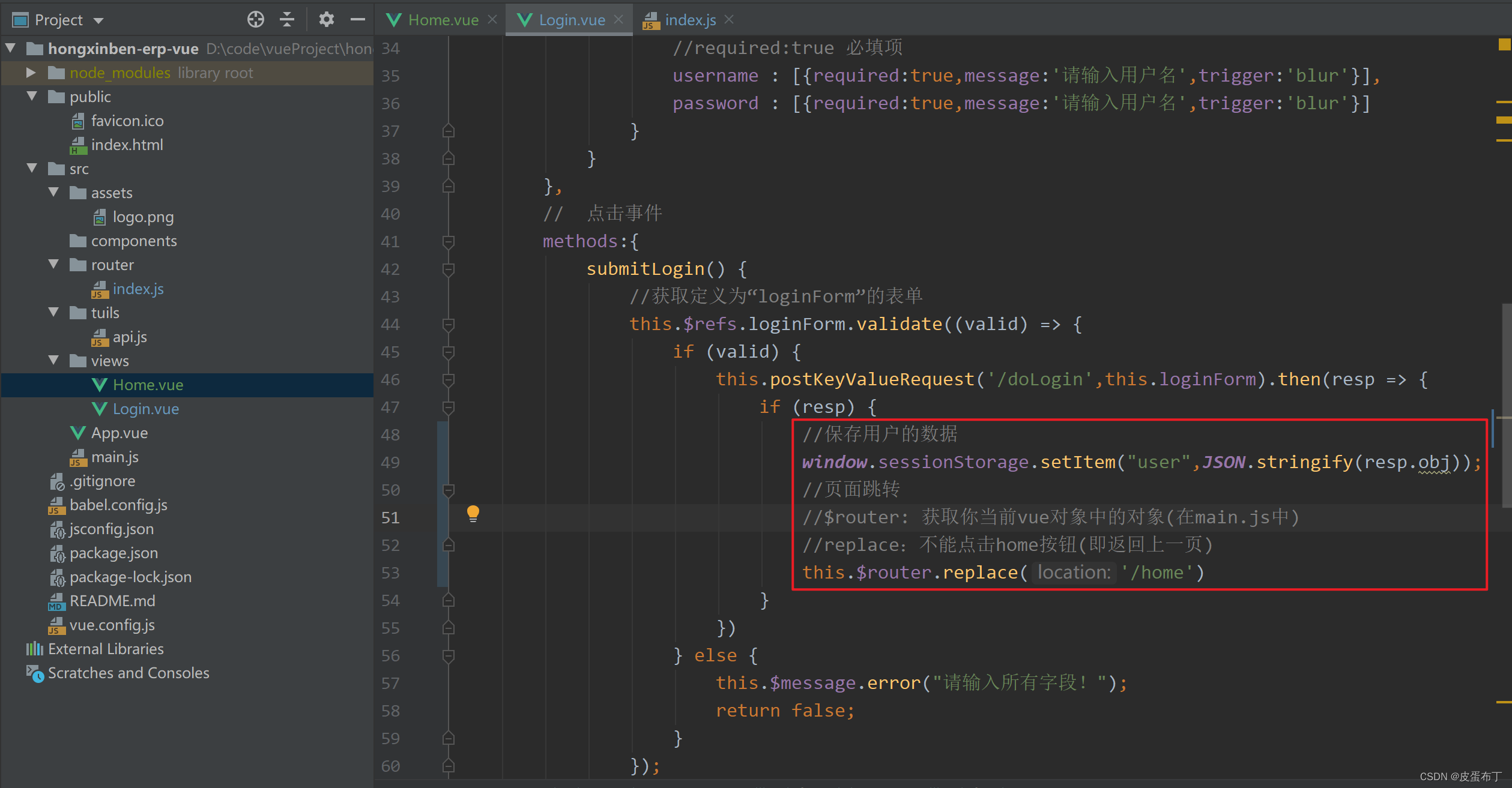This screenshot has height=788, width=1512.
Task: Select the node_modules folder icon
Action: [x=56, y=73]
